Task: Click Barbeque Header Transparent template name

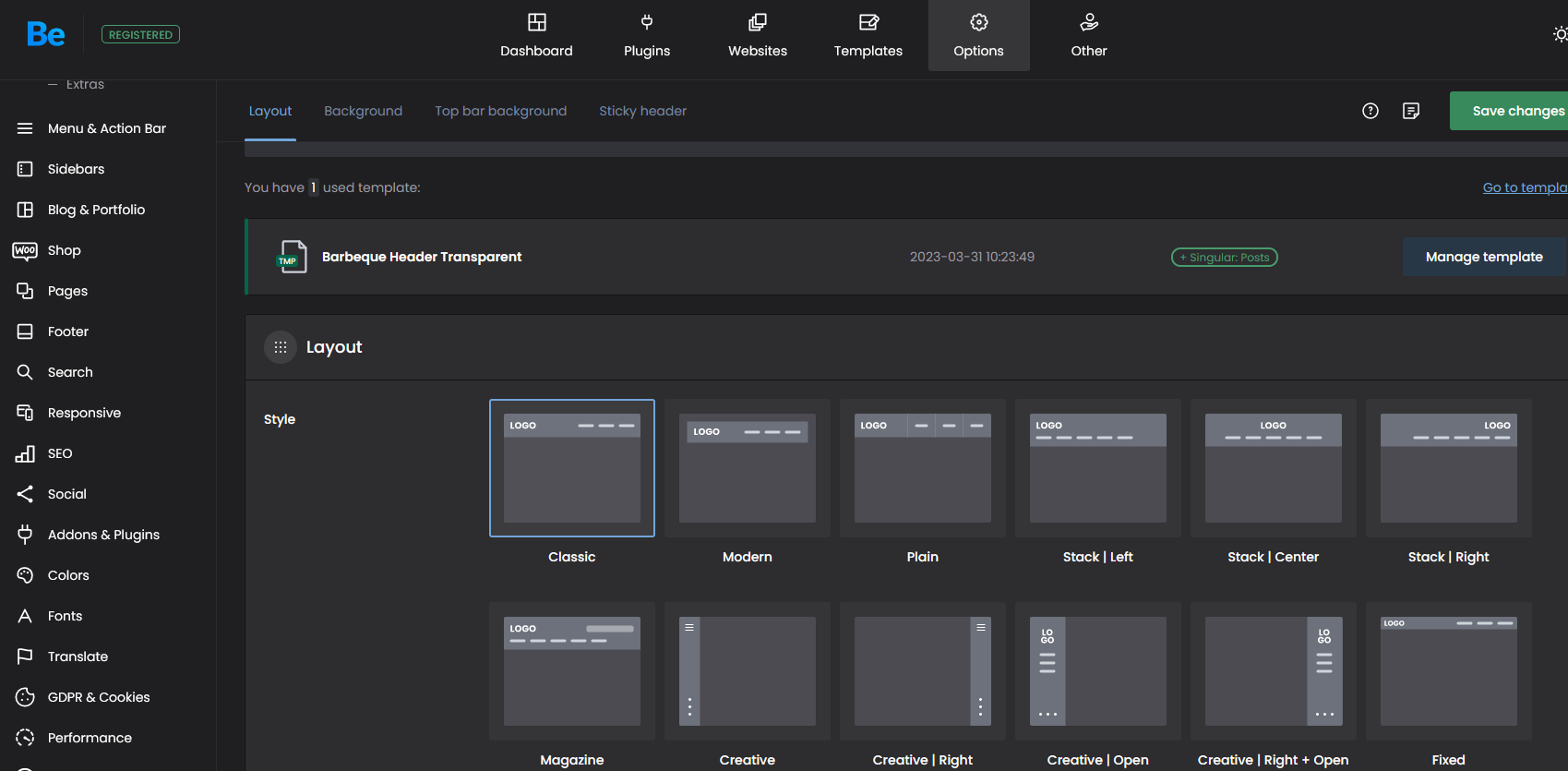Action: tap(422, 257)
